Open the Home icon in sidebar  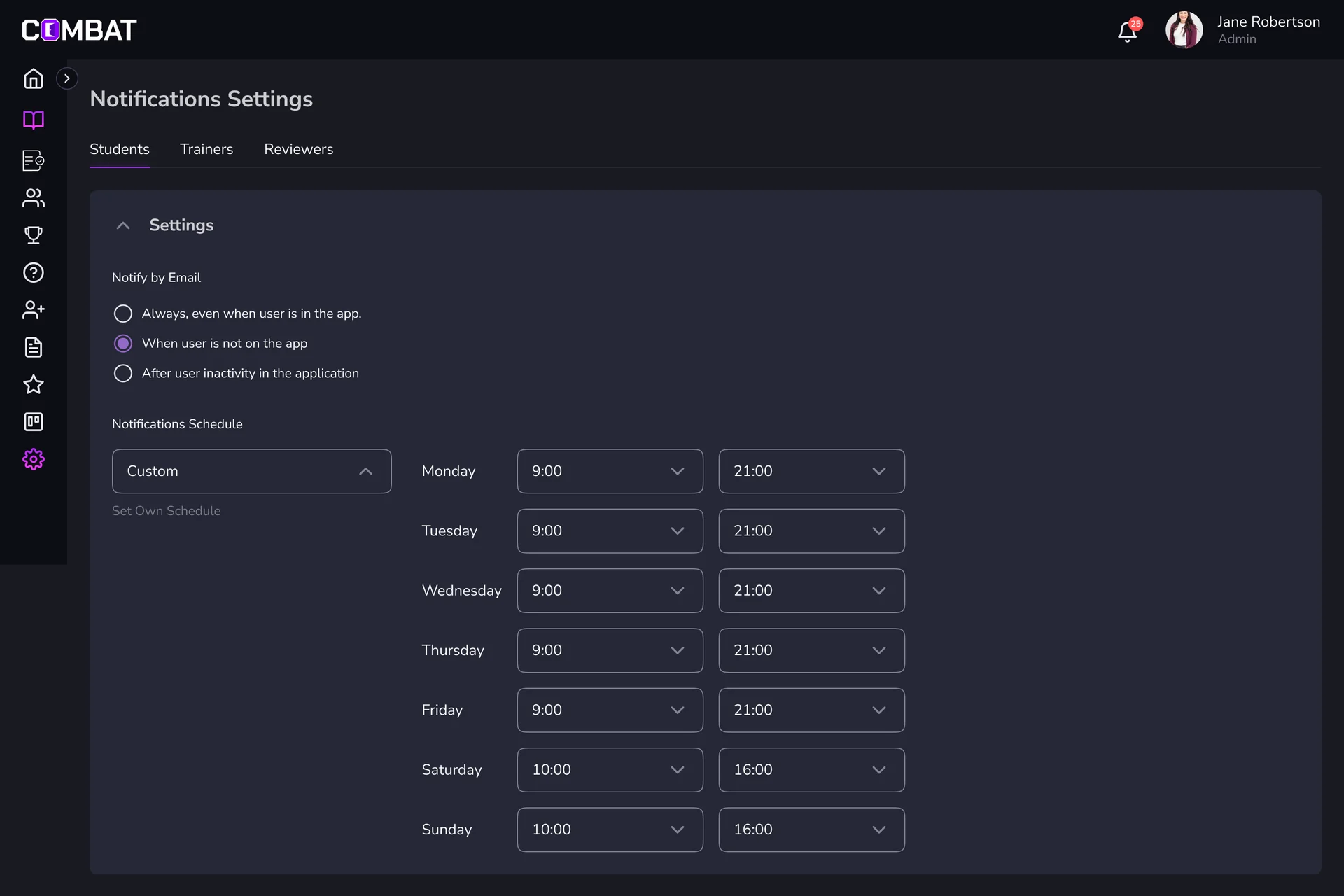click(34, 78)
